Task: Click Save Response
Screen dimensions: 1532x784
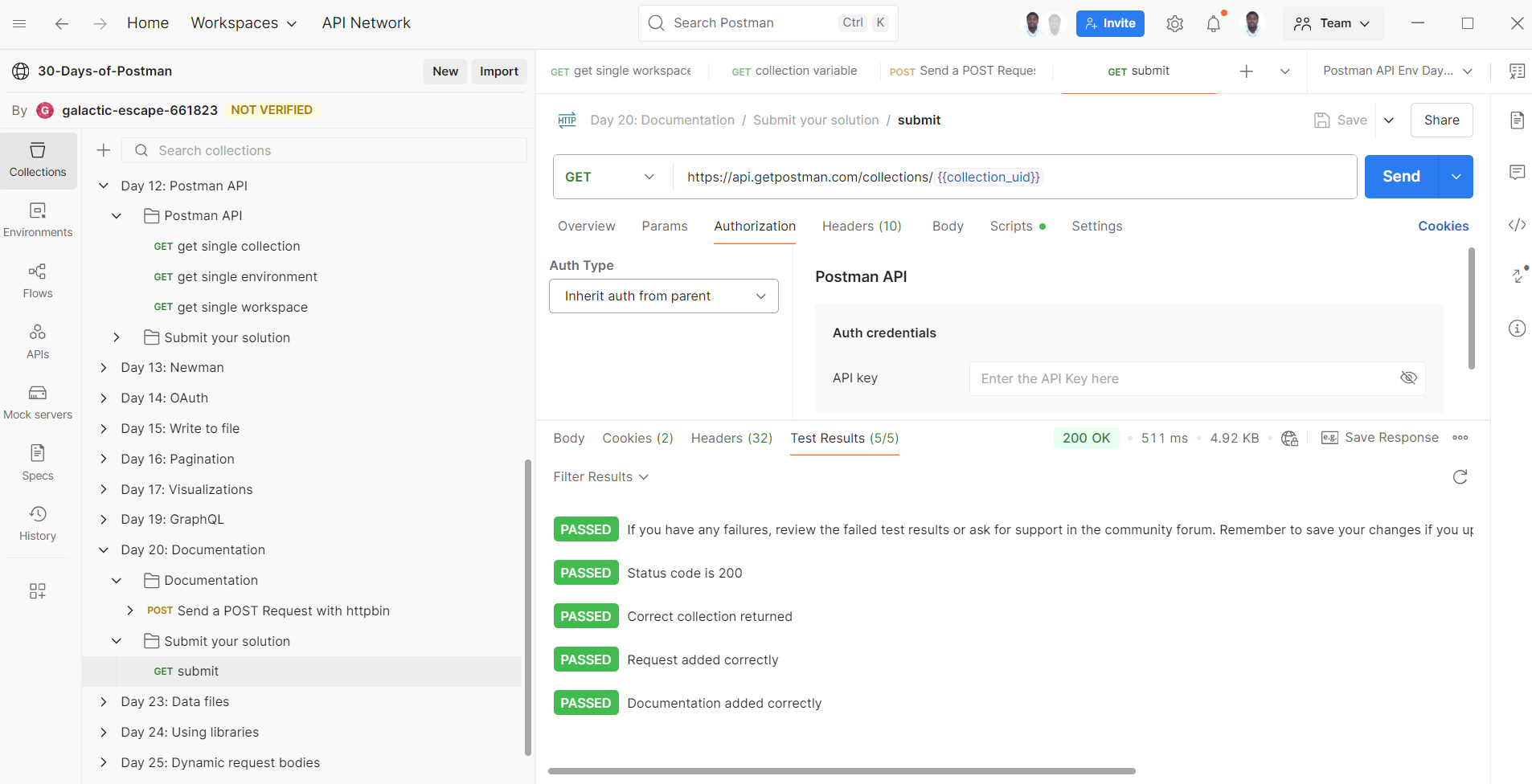Action: [x=1379, y=438]
